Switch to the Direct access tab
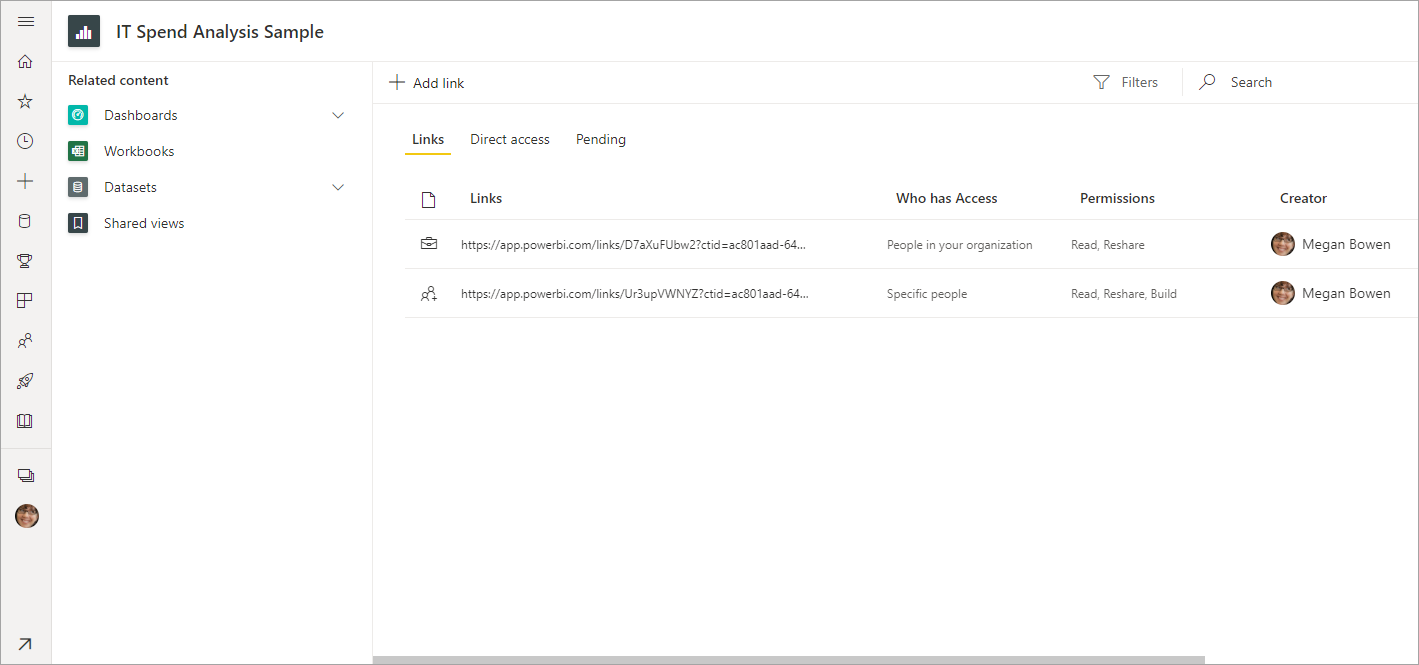The height and width of the screenshot is (665, 1419). [x=510, y=139]
